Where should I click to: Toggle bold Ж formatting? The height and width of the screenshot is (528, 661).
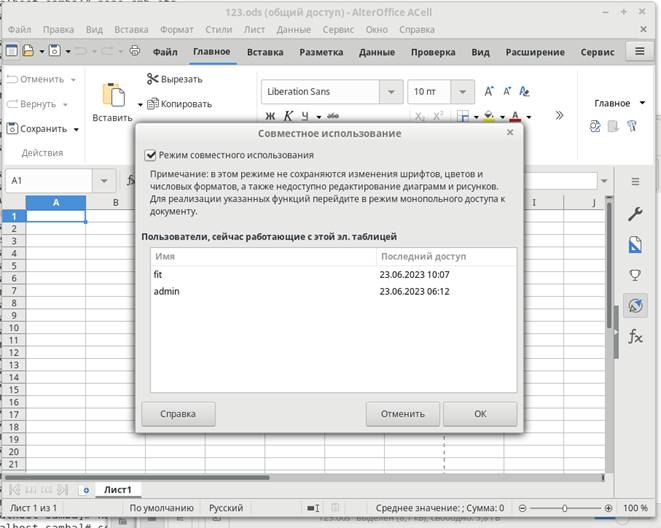point(270,116)
